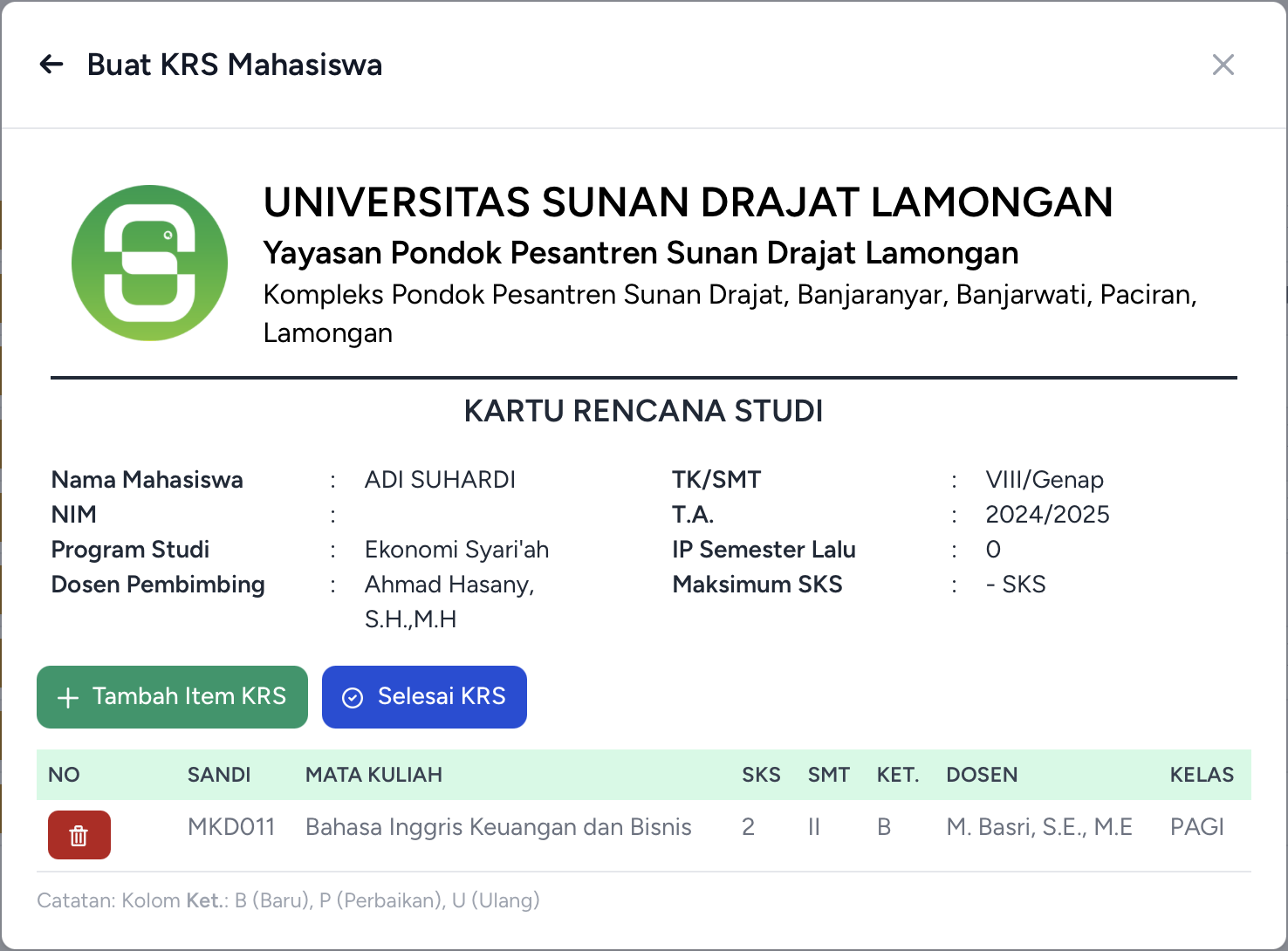Click the KELAS column header
This screenshot has width=1288, height=951.
[1202, 775]
